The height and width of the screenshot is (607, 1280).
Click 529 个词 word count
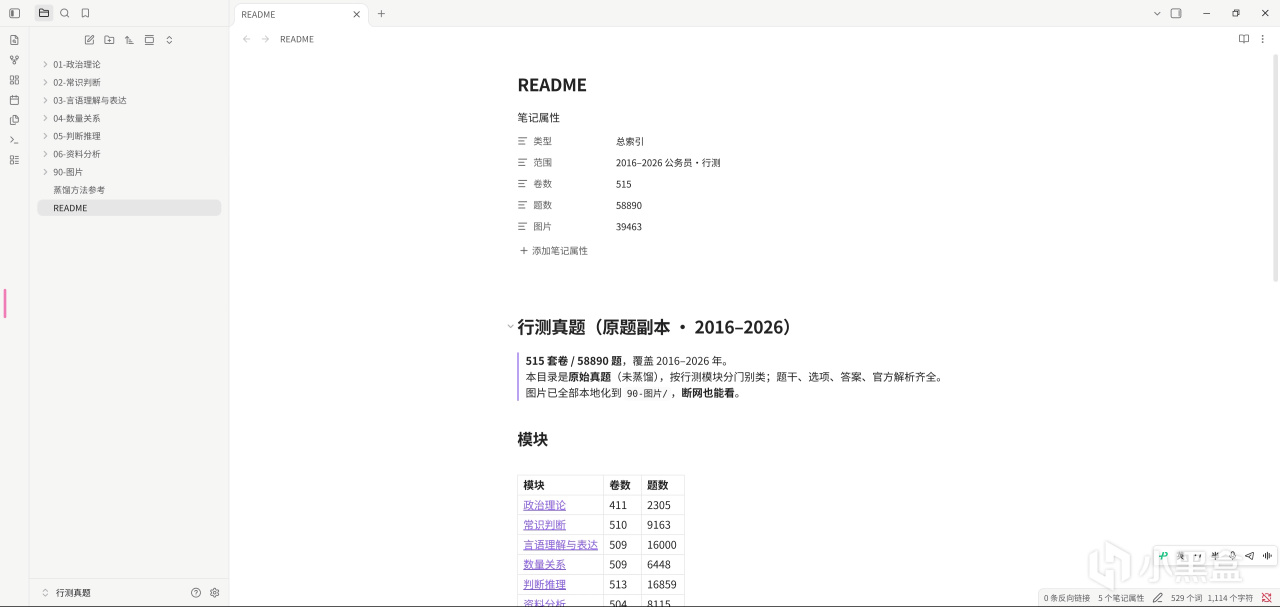point(1186,598)
